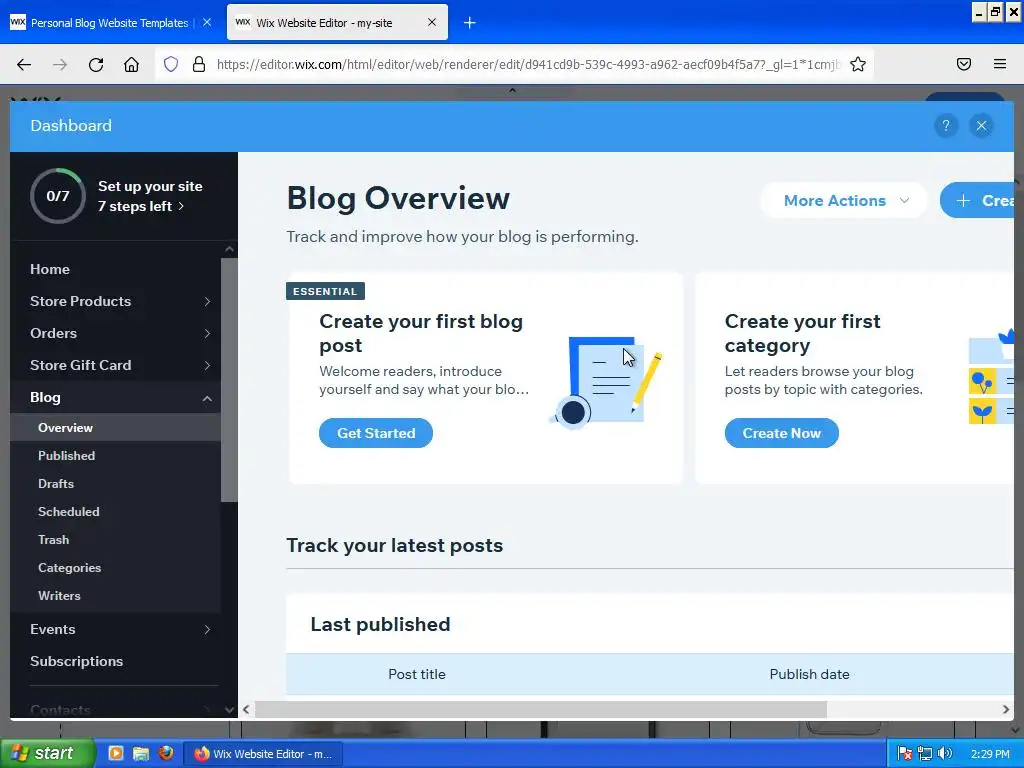Open Drafts under Blog
Viewport: 1024px width, 768px height.
(56, 484)
